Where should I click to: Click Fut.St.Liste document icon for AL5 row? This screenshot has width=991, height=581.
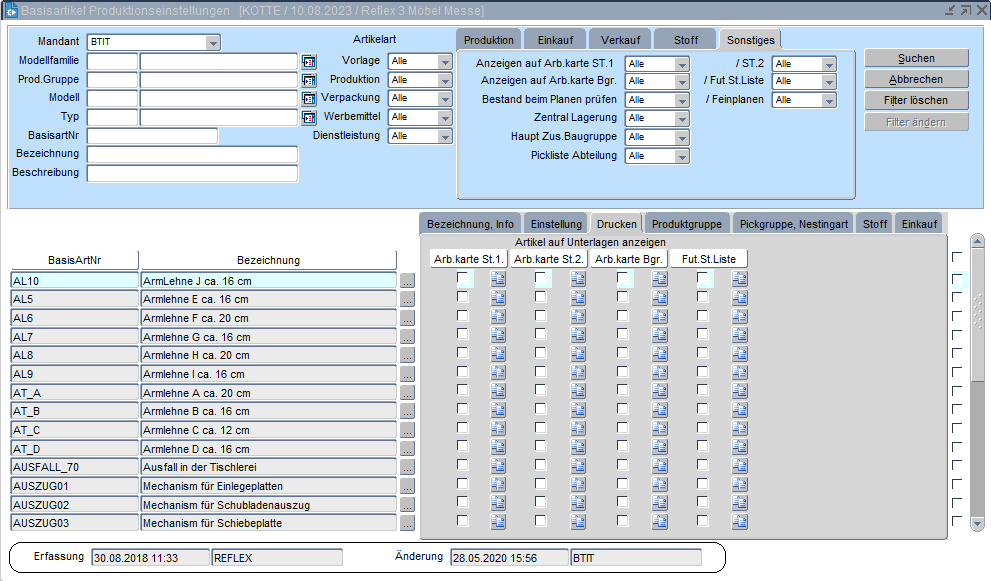click(x=740, y=299)
